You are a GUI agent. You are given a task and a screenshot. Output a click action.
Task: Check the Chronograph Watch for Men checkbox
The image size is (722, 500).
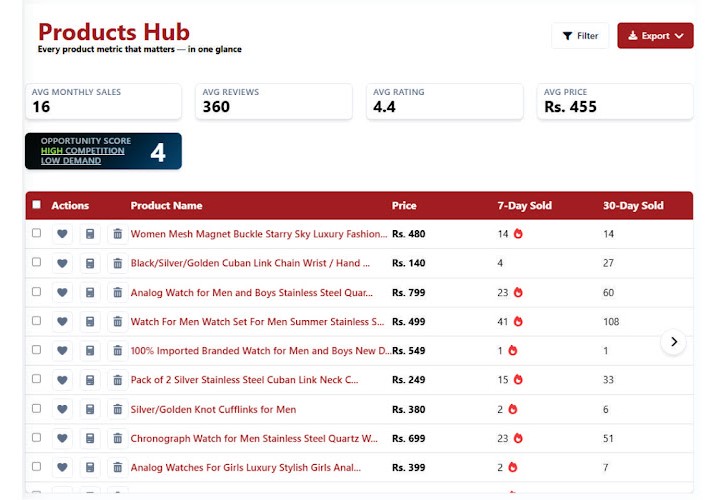click(36, 437)
